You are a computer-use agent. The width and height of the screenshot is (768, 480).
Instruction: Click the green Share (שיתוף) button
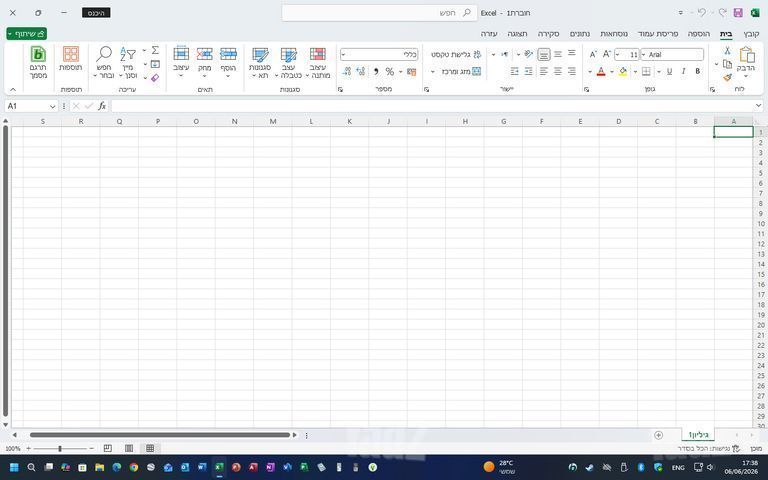point(26,33)
